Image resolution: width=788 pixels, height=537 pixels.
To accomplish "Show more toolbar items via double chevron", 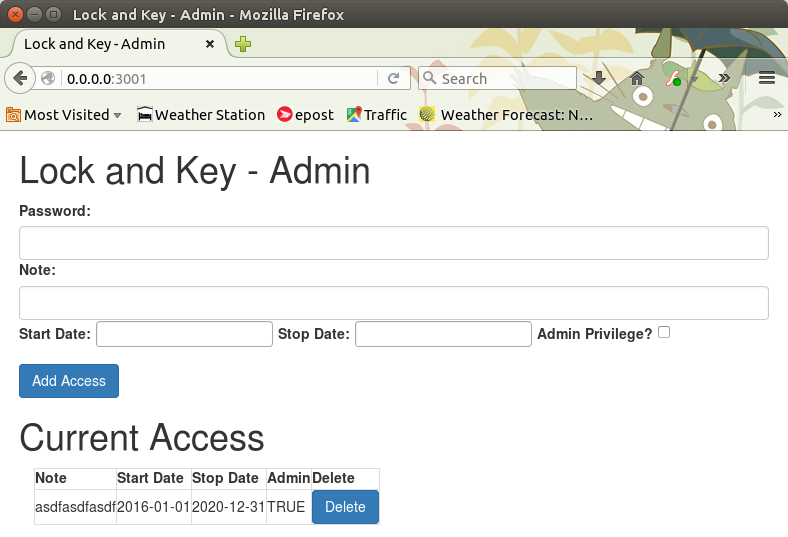I will pos(724,78).
